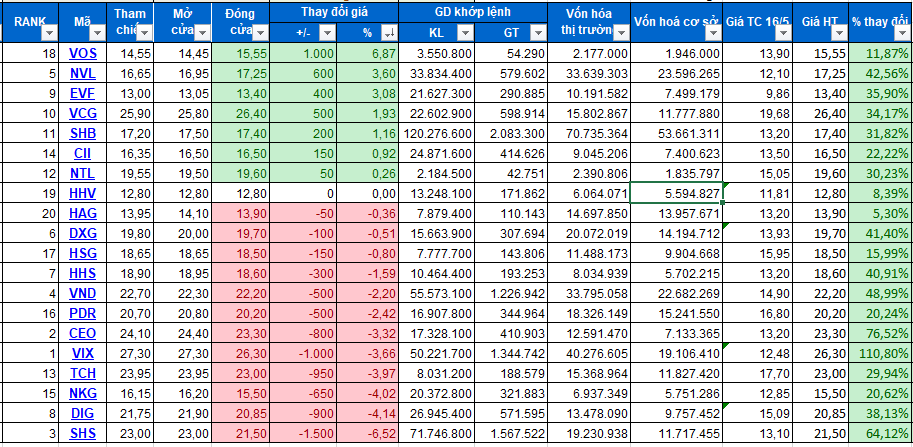Screen dimensions: 913x447
Task: Open the VCG ticker link
Action: [x=83, y=113]
